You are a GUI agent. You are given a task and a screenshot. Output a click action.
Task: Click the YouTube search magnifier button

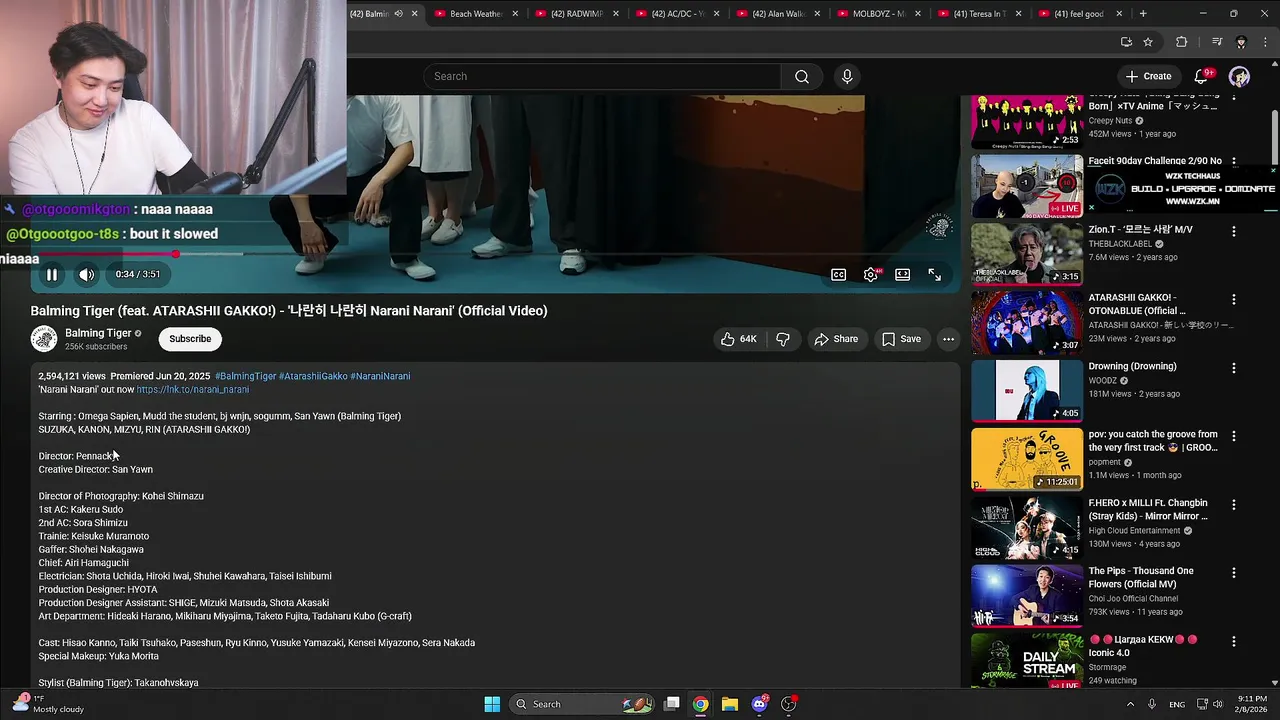pos(802,77)
